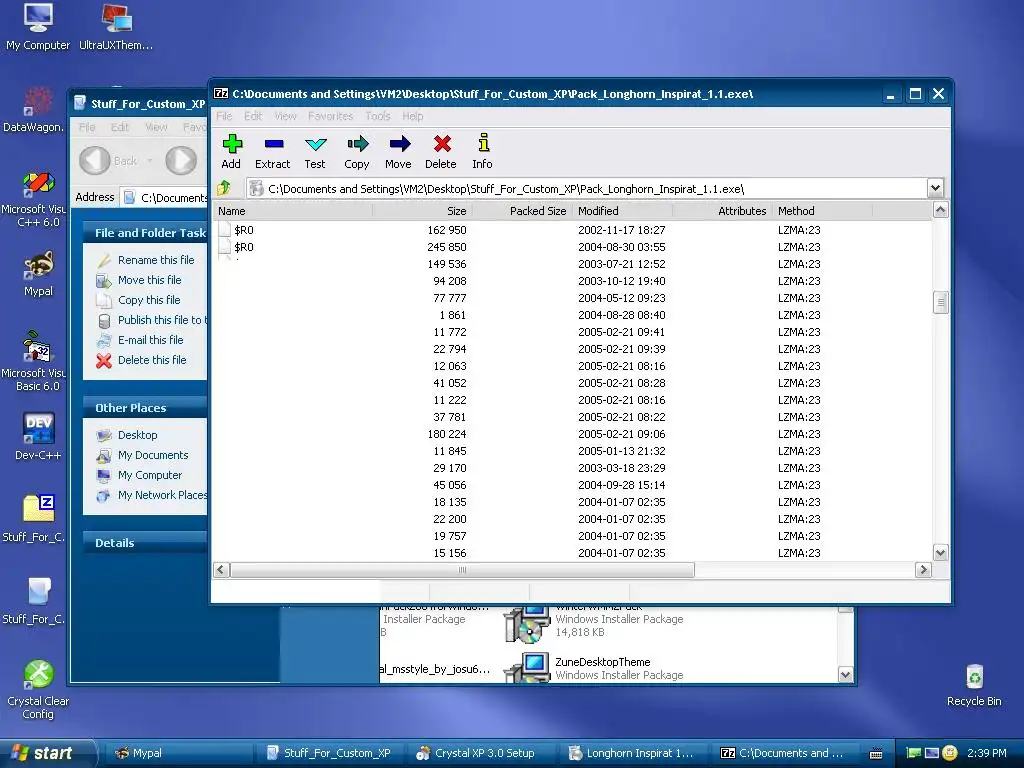Screen dimensions: 1024x768
Task: Select the row with size 180 224
Action: pos(572,434)
